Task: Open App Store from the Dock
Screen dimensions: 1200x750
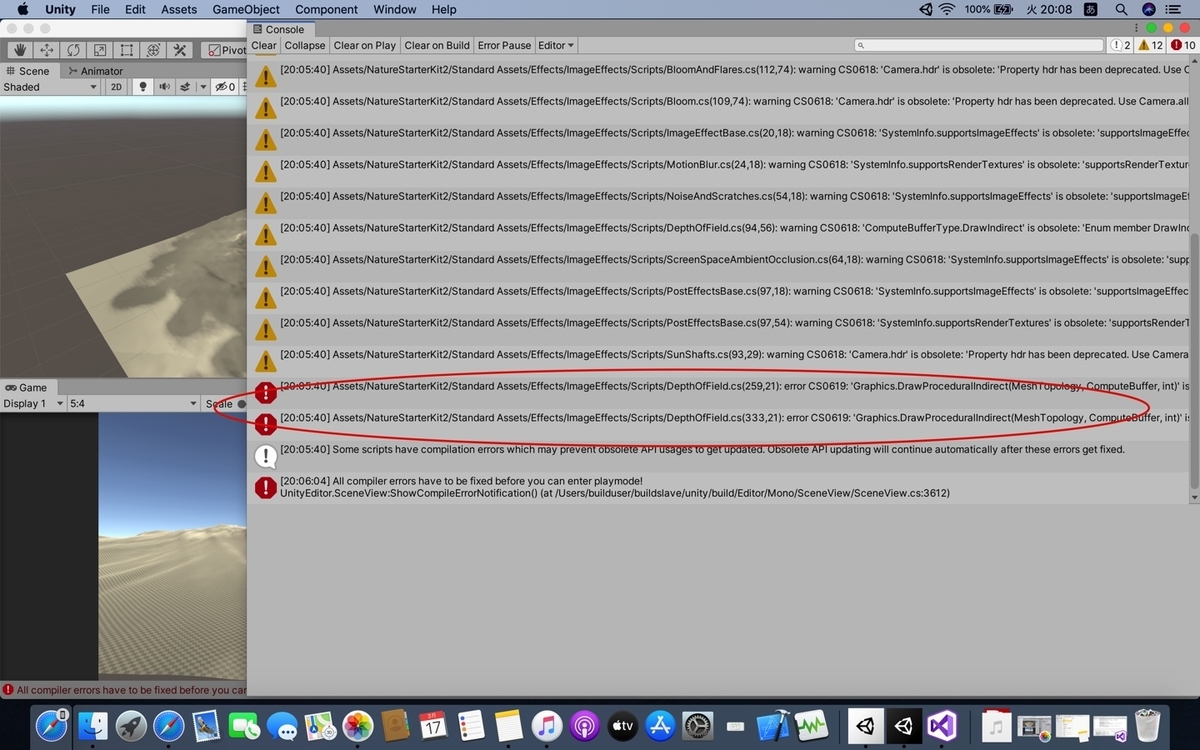Action: tap(660, 725)
